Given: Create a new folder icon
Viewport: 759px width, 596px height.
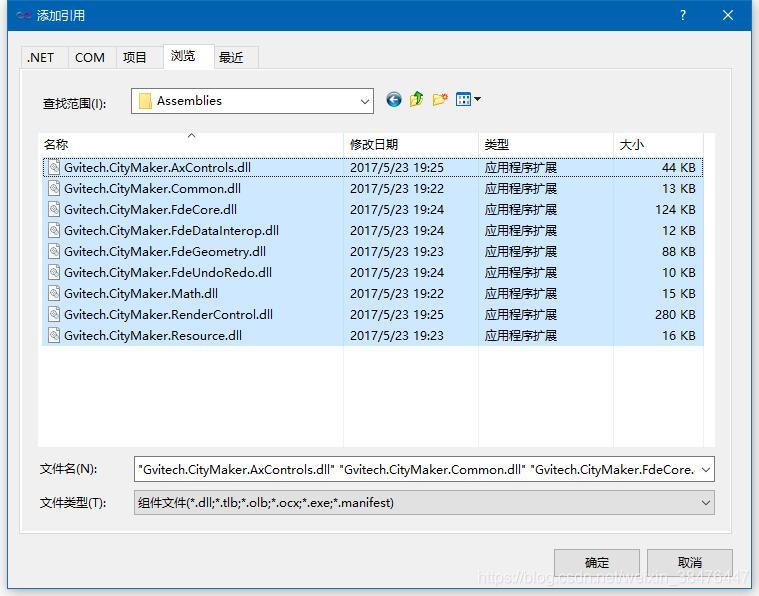Looking at the screenshot, I should (440, 99).
